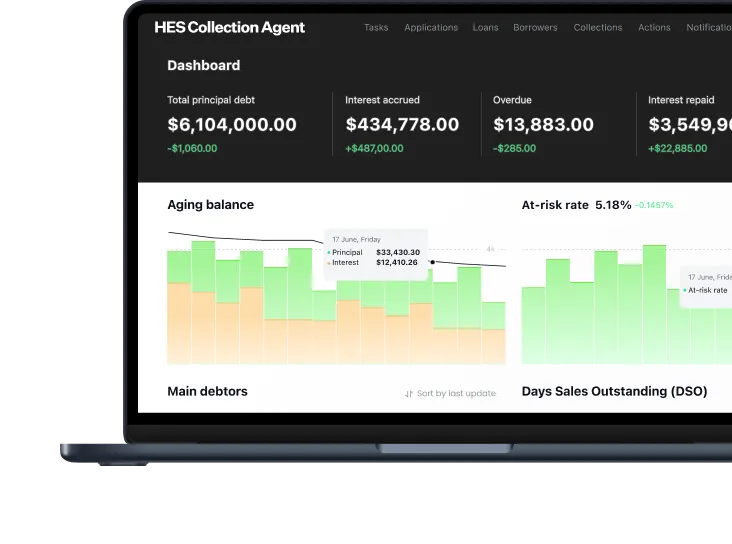This screenshot has width=732, height=544.
Task: Click the sort arrows icon by Main debtors
Action: click(x=408, y=394)
